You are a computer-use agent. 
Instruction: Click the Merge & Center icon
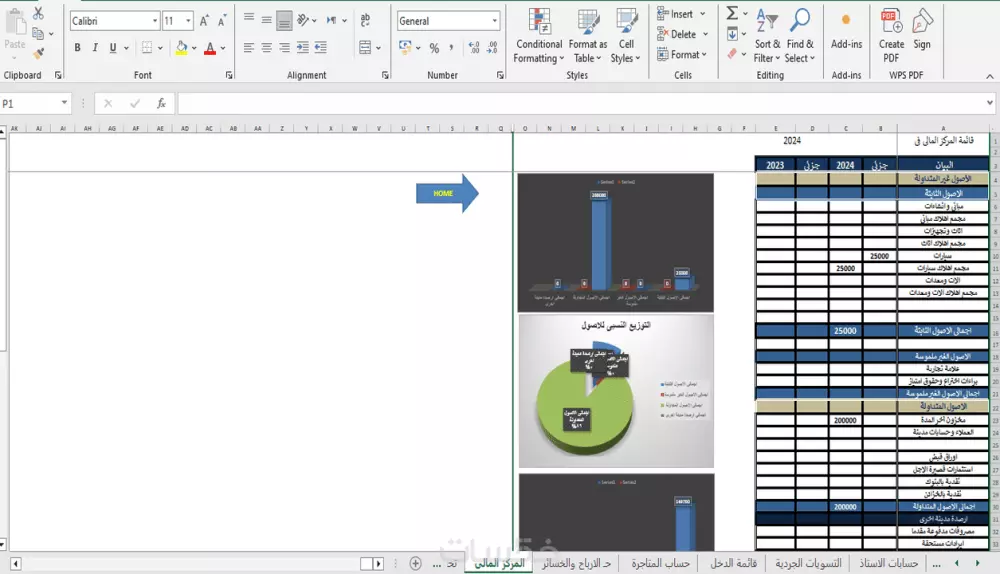pyautogui.click(x=365, y=48)
